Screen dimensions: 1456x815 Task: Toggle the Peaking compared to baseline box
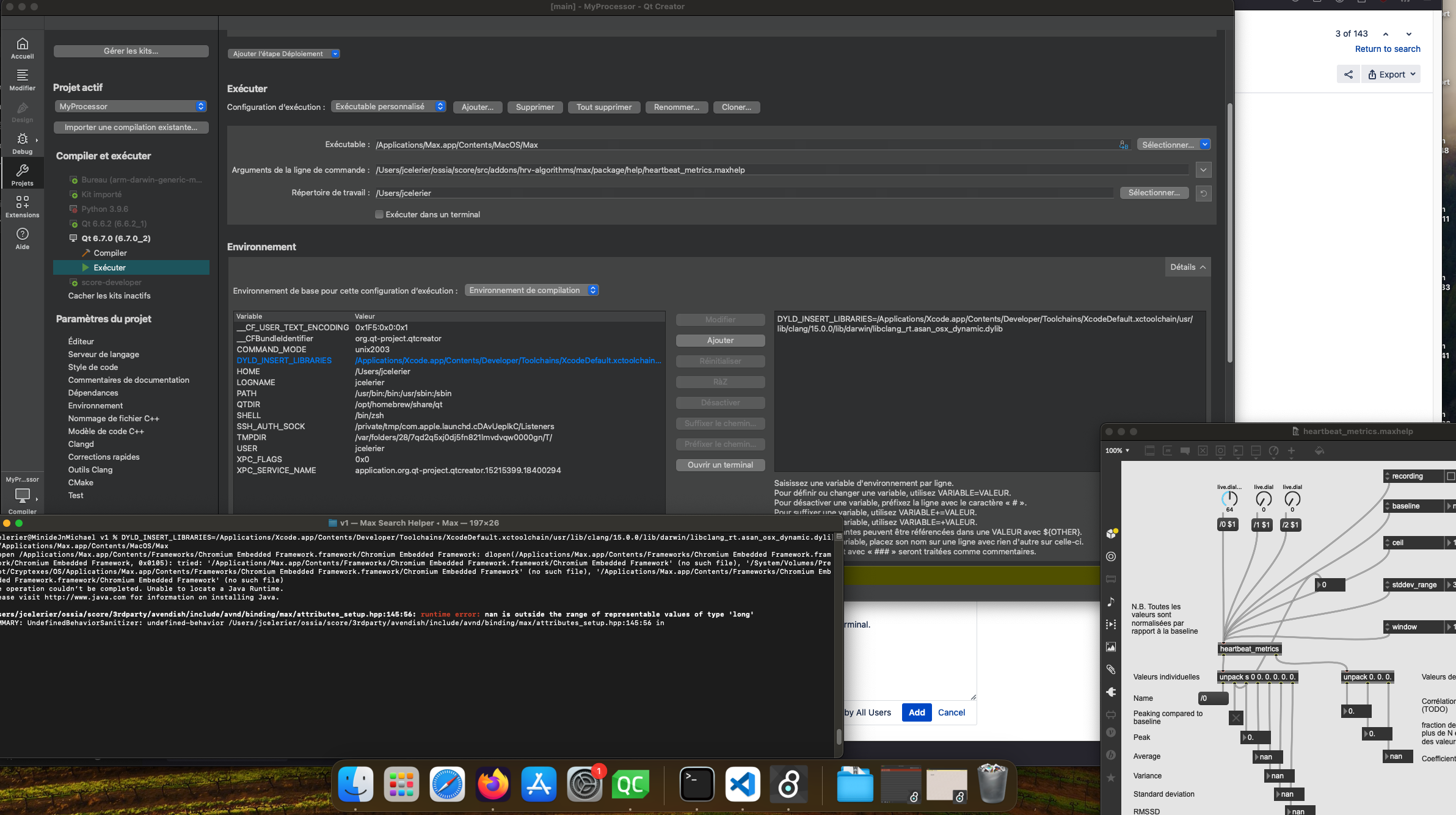click(1236, 718)
